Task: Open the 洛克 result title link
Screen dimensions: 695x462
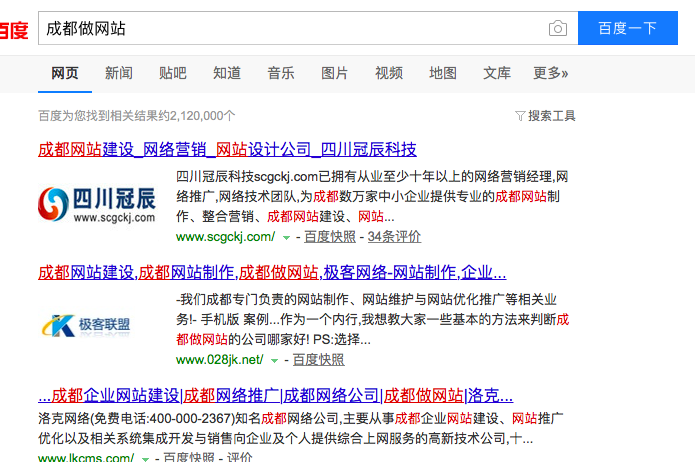Action: (x=276, y=395)
